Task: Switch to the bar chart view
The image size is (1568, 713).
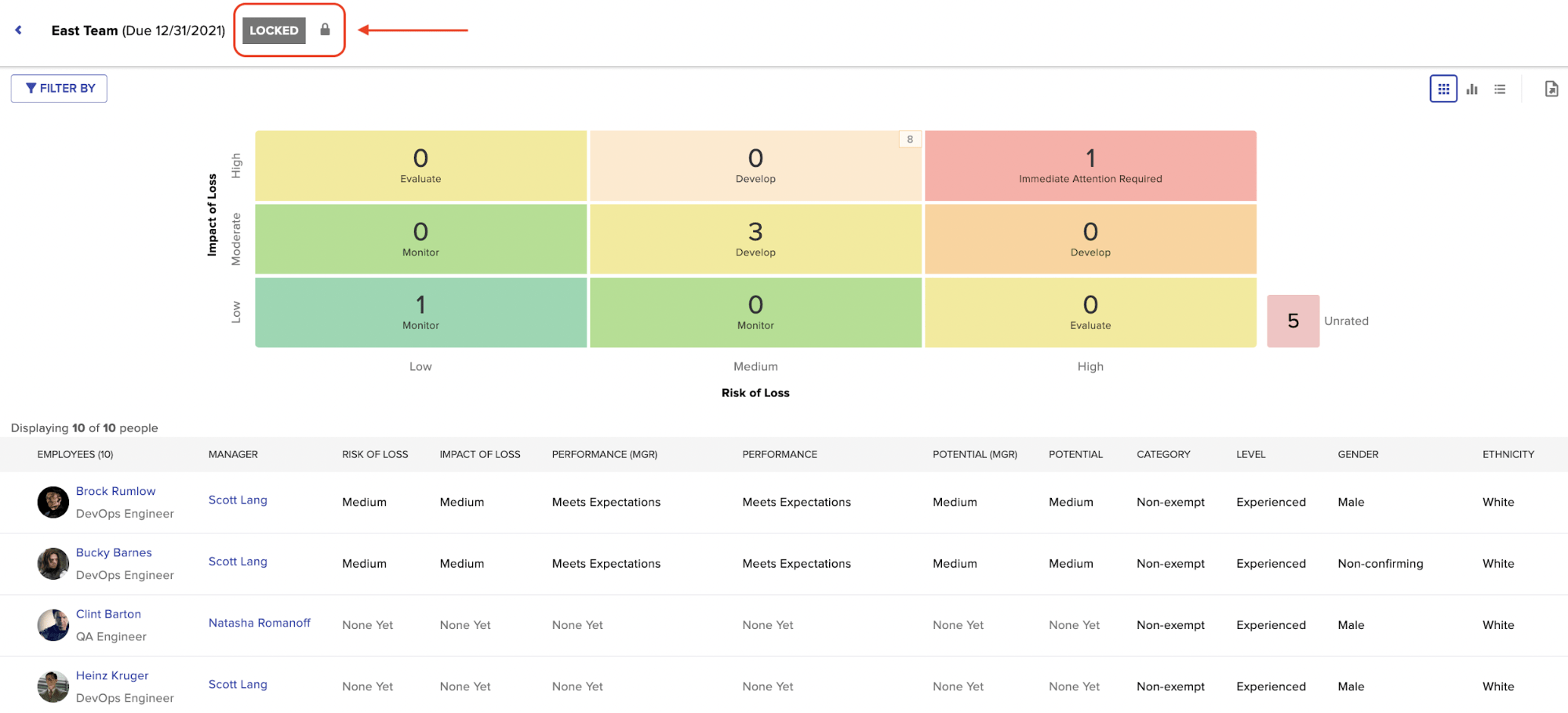Action: tap(1472, 89)
